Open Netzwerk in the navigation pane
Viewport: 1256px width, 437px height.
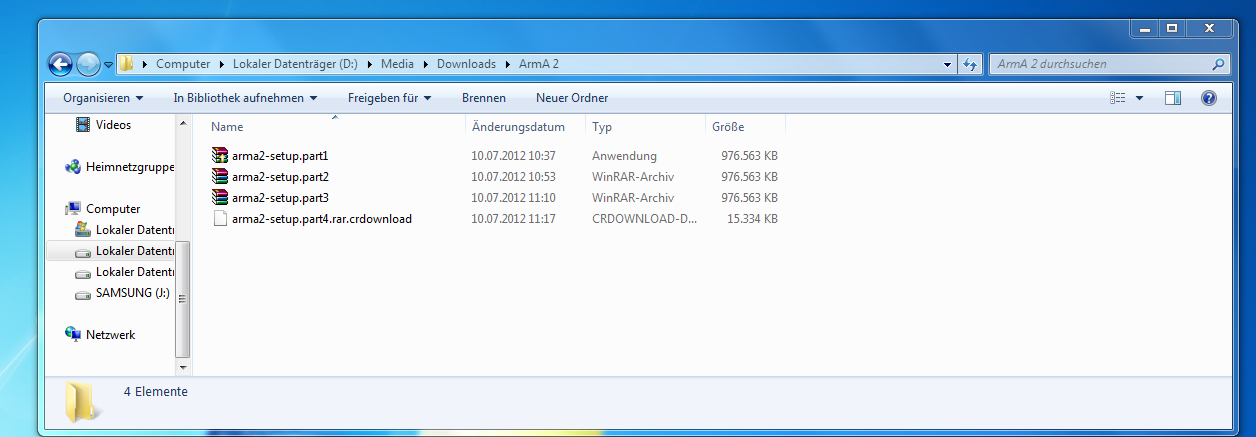pos(111,335)
